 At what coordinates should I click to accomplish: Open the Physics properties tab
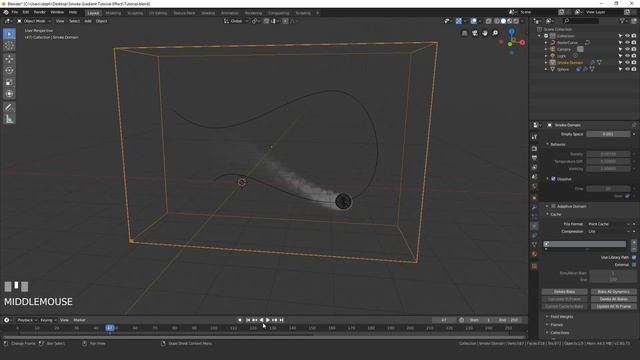tap(534, 226)
